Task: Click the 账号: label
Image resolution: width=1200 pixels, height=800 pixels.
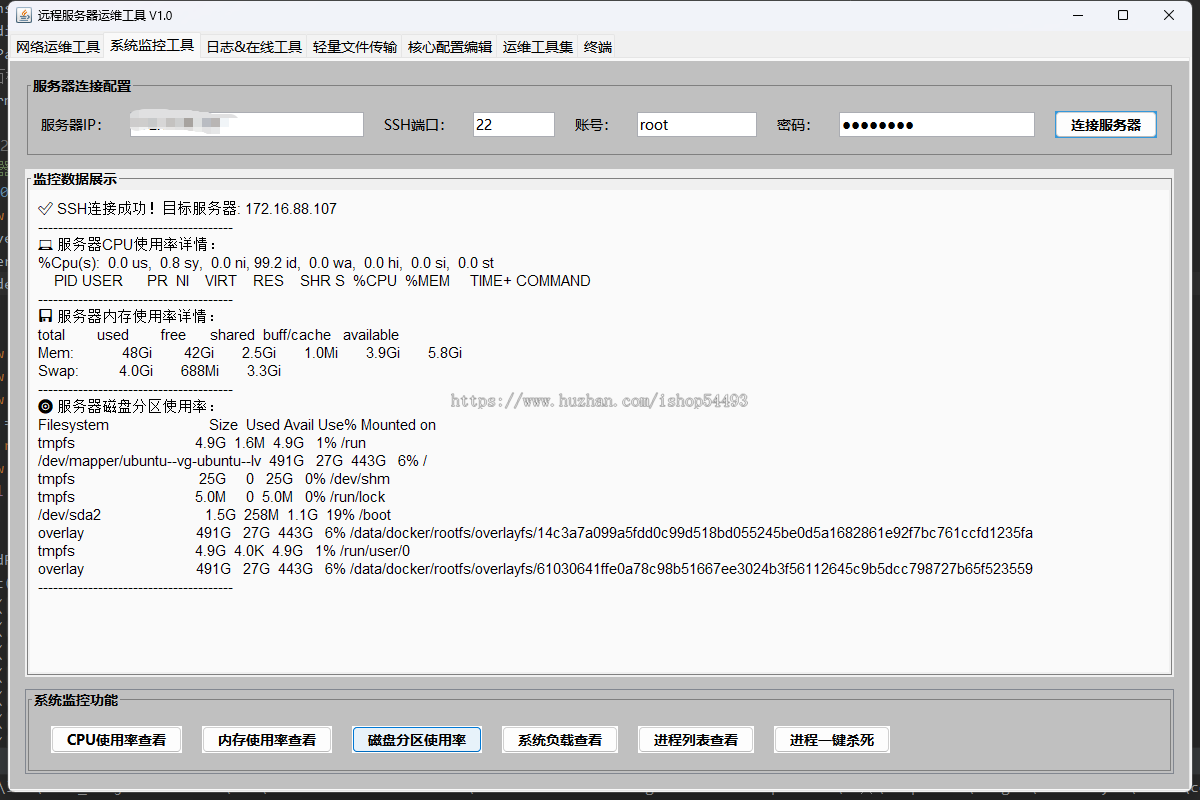Action: [x=592, y=125]
